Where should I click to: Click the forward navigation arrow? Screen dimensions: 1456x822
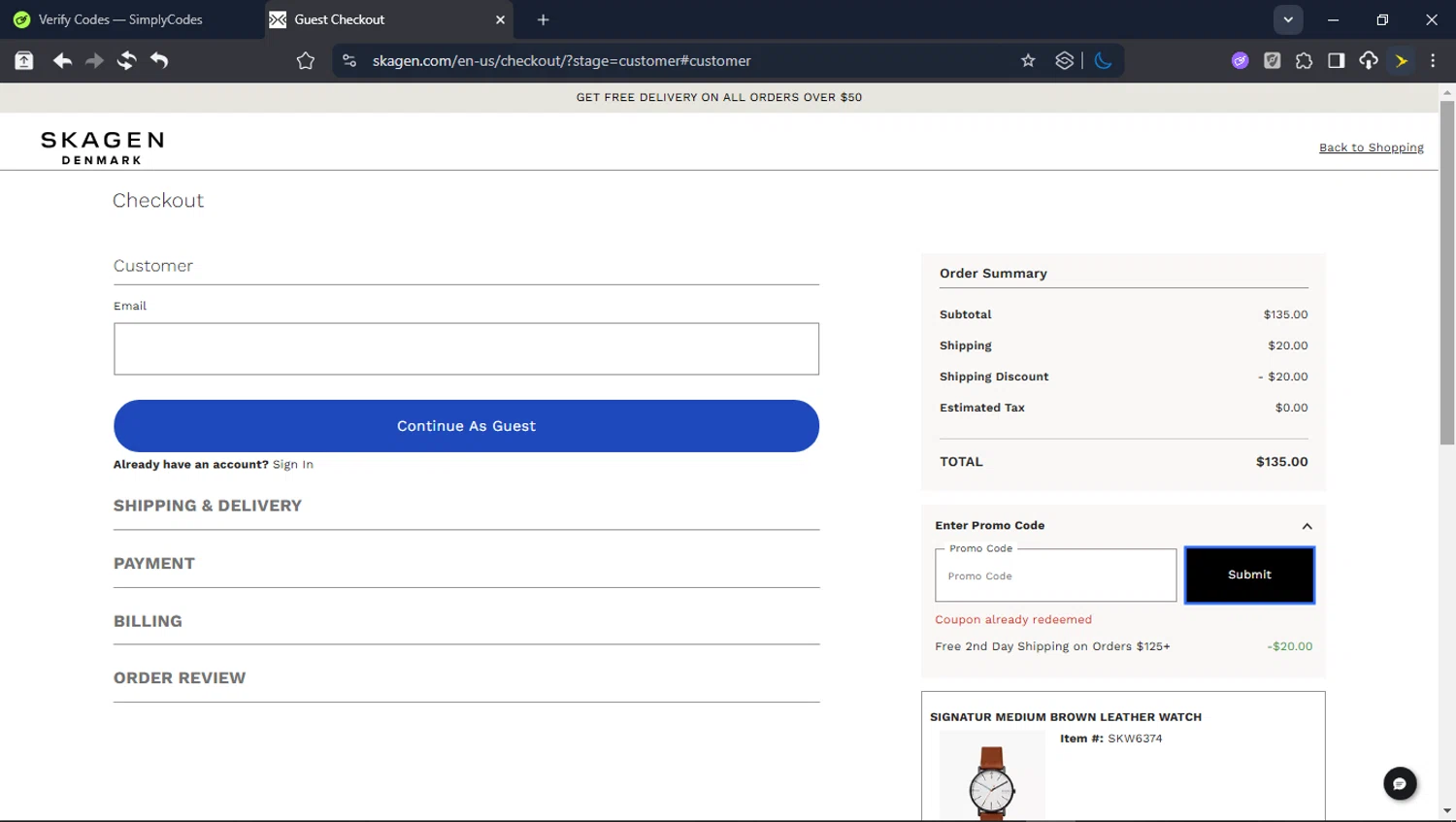pos(94,60)
